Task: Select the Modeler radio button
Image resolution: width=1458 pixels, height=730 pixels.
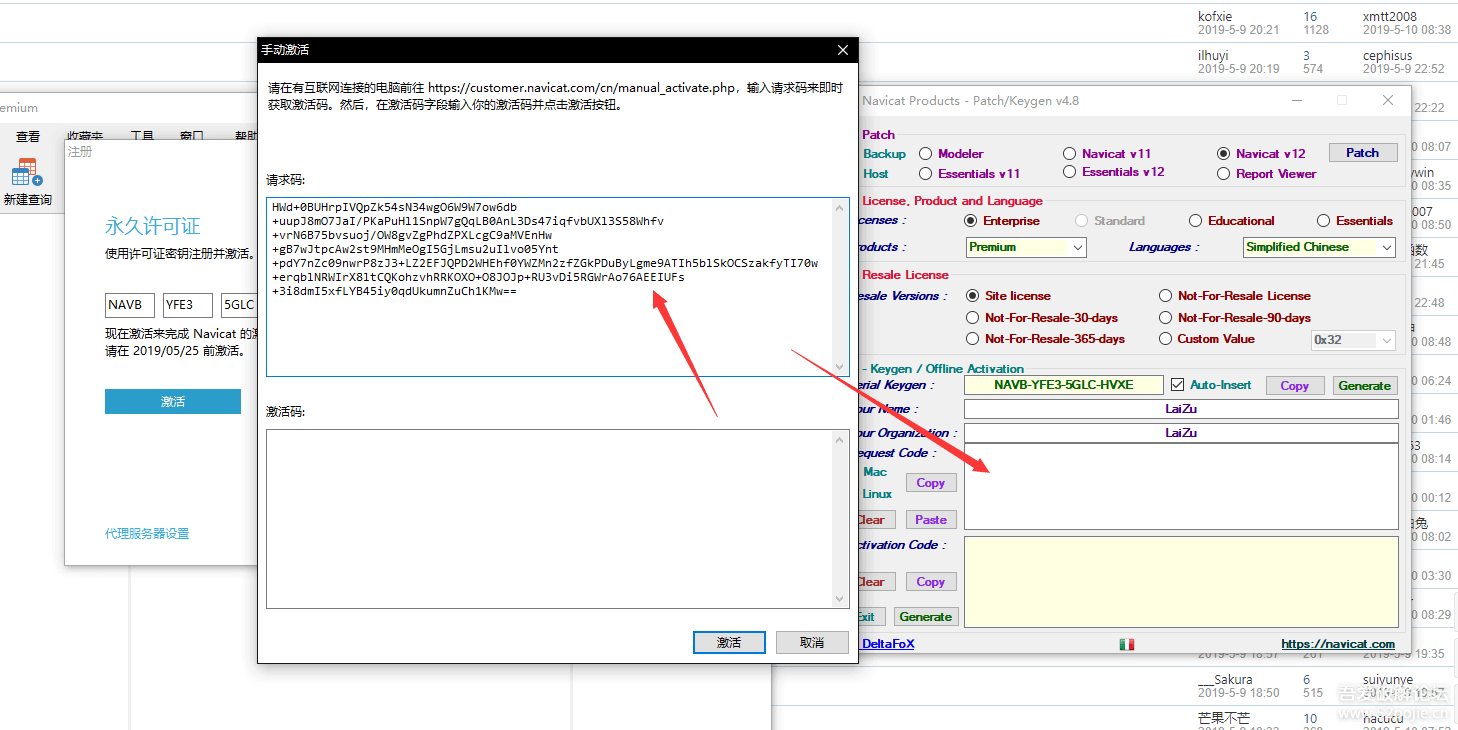Action: pos(926,154)
